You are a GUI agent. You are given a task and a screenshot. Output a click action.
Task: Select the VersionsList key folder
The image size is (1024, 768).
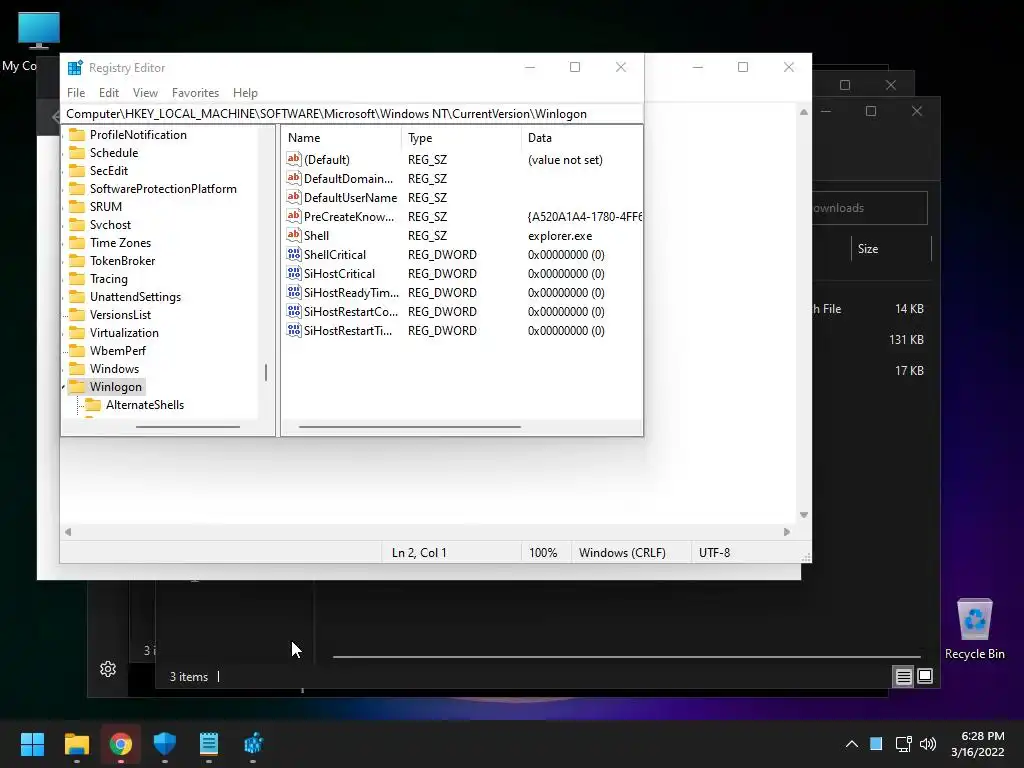[x=120, y=315]
